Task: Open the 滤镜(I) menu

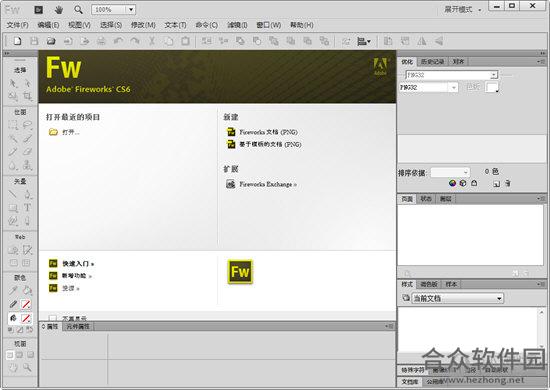Action: tap(237, 25)
